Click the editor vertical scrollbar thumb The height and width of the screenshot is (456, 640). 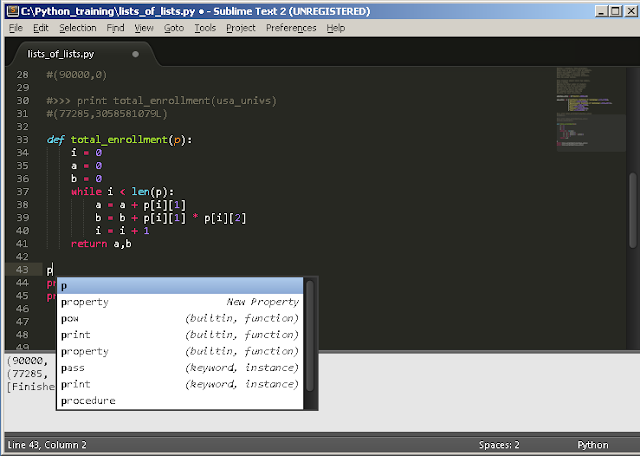click(x=633, y=210)
